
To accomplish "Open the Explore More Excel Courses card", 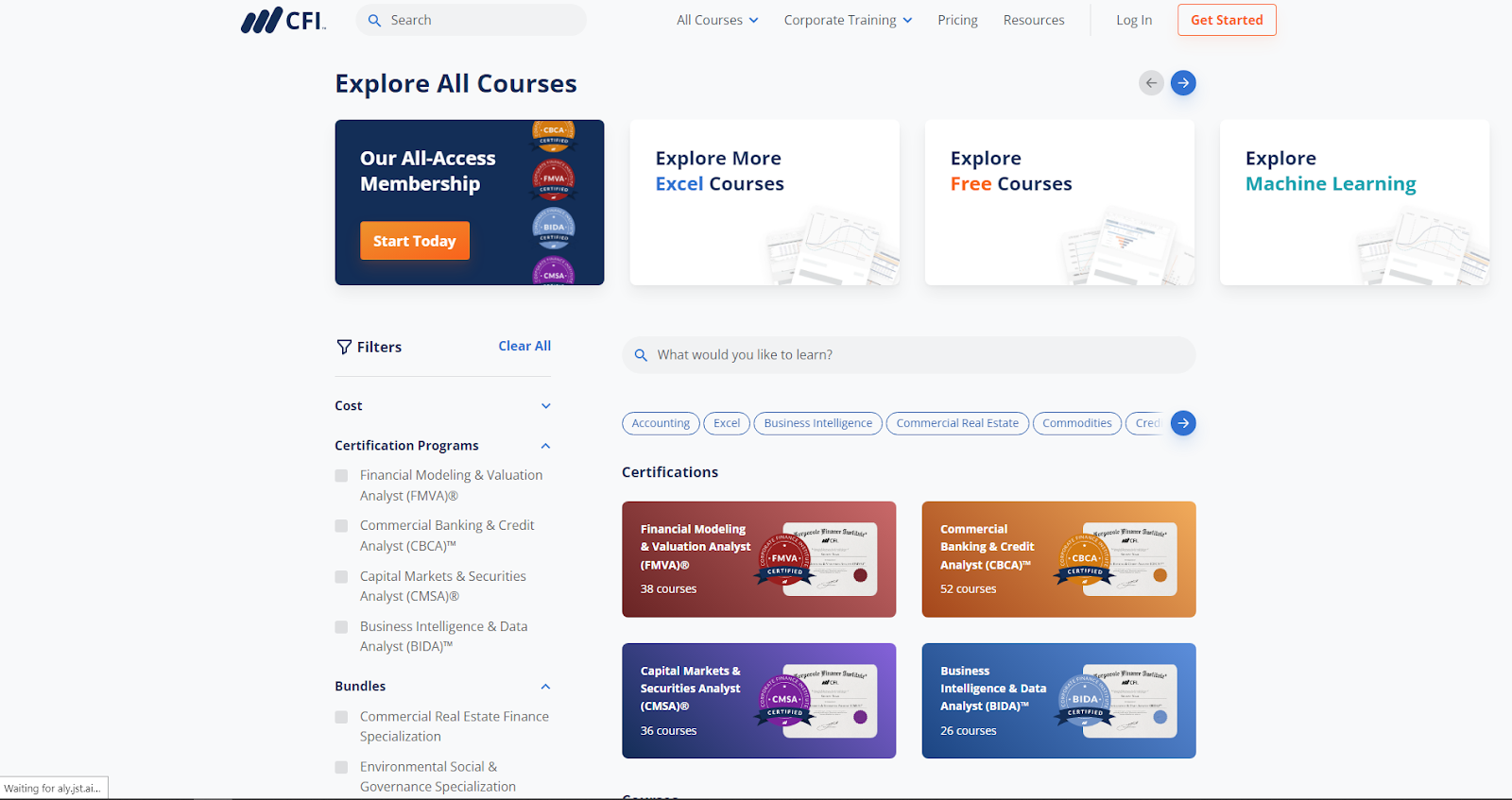I will (765, 202).
